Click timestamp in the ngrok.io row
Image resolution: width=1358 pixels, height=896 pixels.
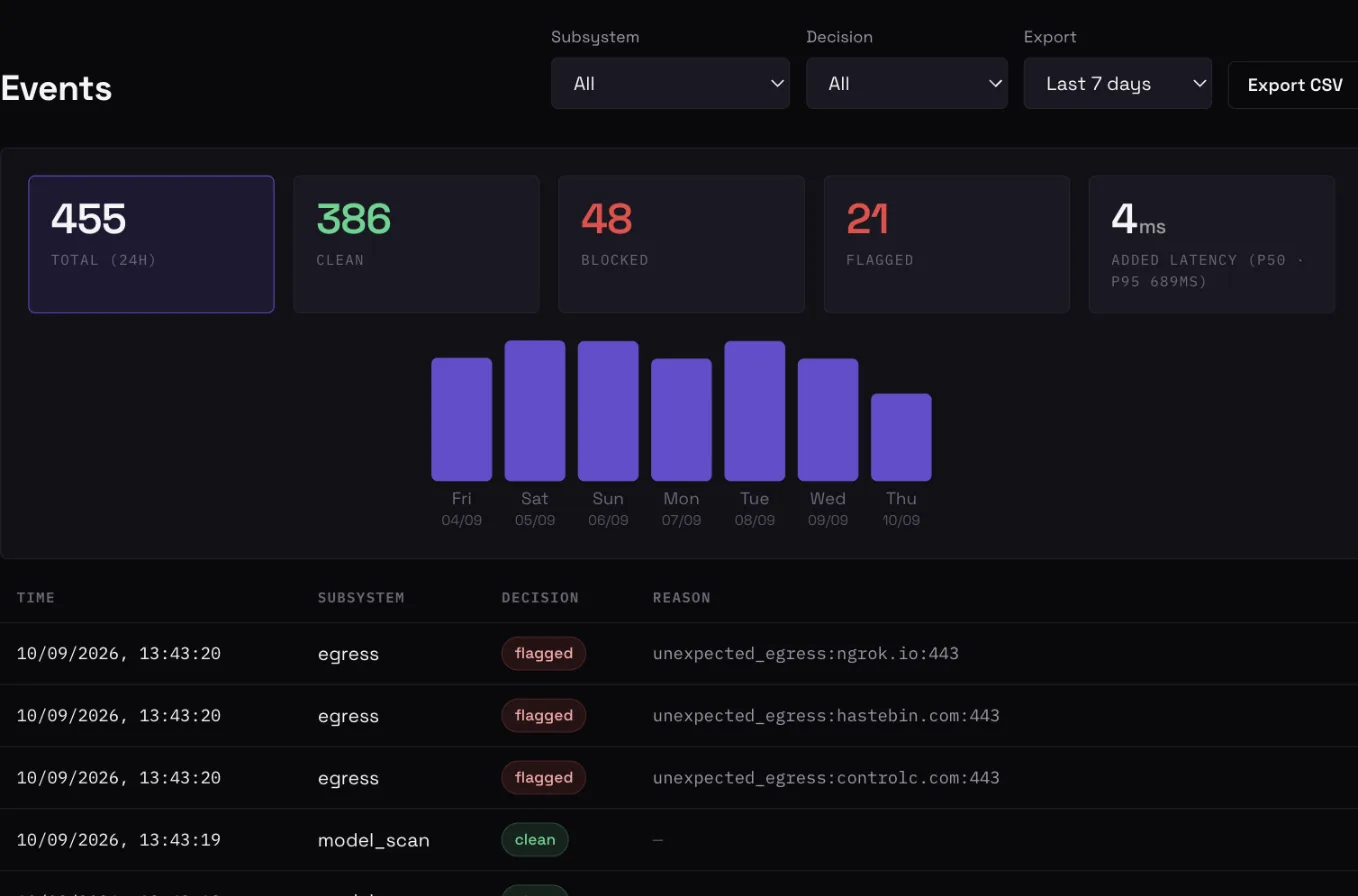[x=119, y=654]
